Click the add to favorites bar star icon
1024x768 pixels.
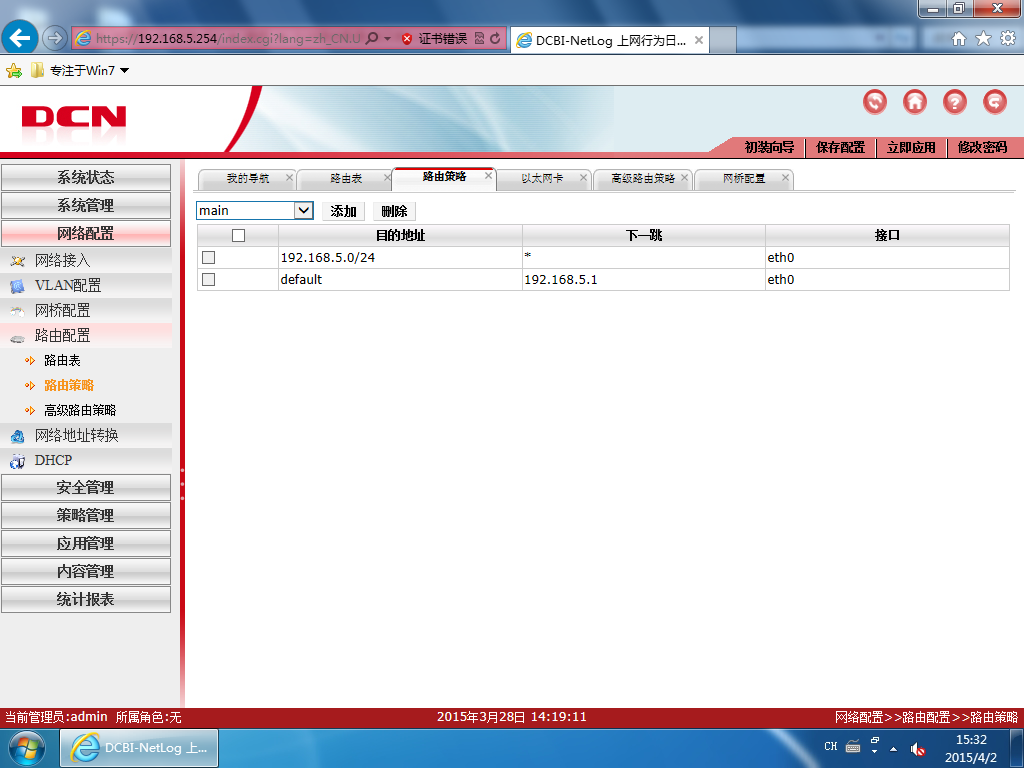[x=14, y=71]
